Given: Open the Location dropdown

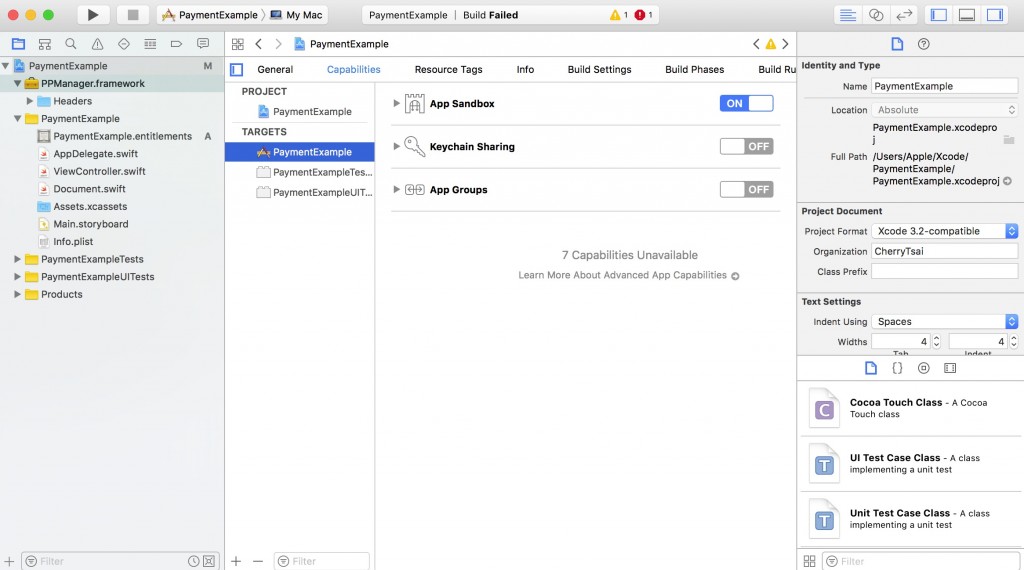Looking at the screenshot, I should click(944, 110).
